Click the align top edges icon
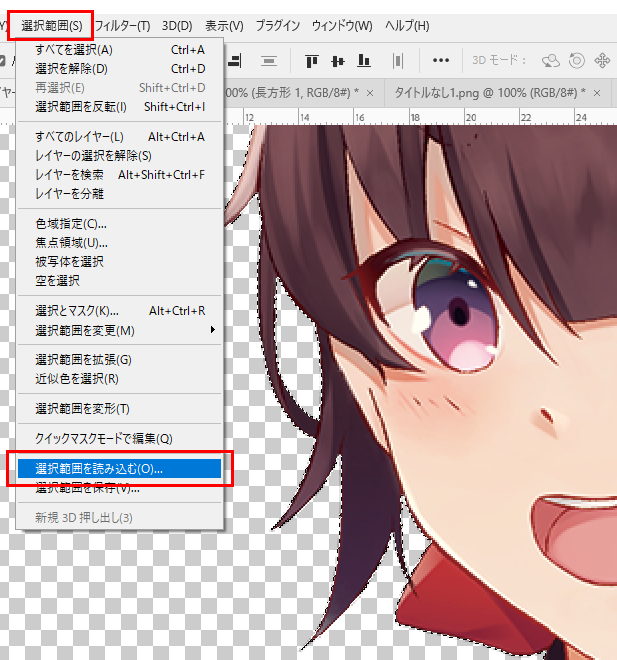 click(311, 61)
